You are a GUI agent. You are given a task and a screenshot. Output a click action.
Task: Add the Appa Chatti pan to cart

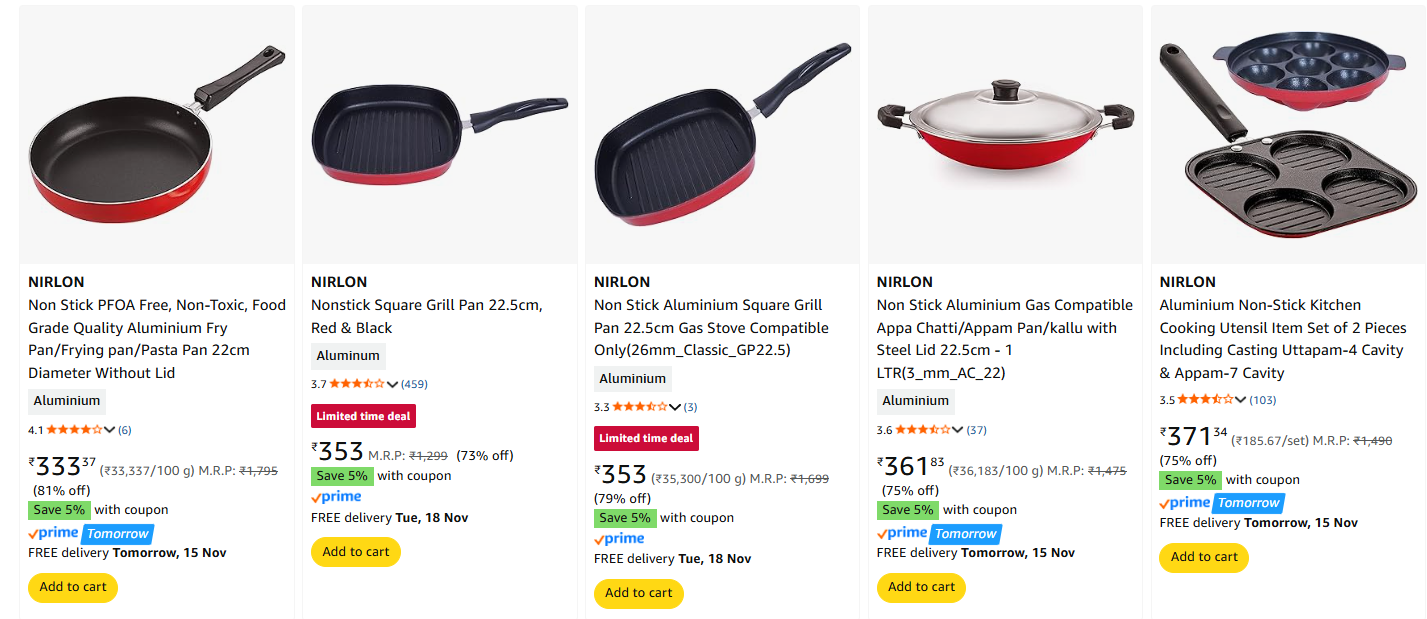coord(921,587)
